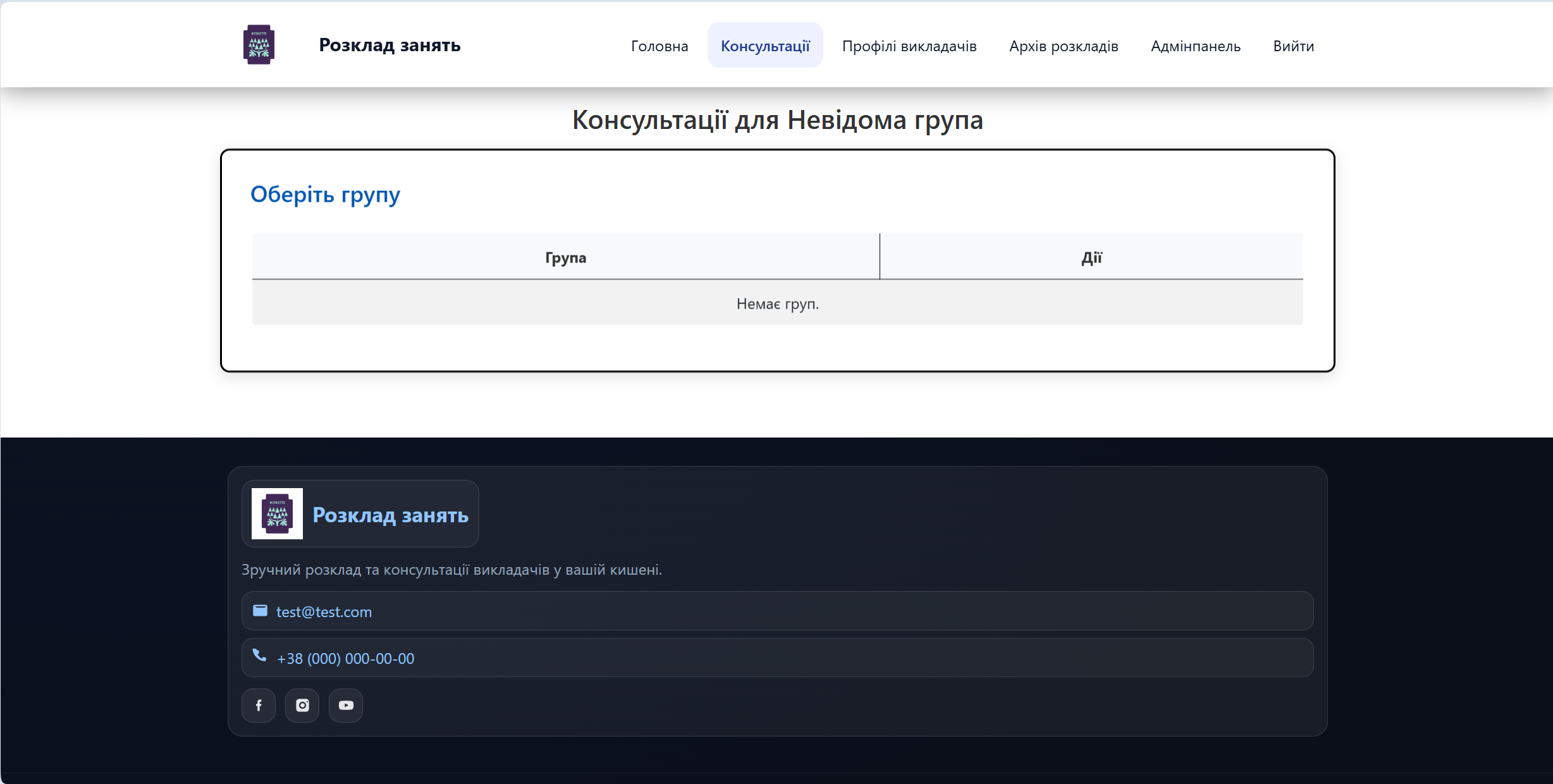The width and height of the screenshot is (1553, 784).
Task: Select the Консультації nav tab
Action: (x=765, y=46)
